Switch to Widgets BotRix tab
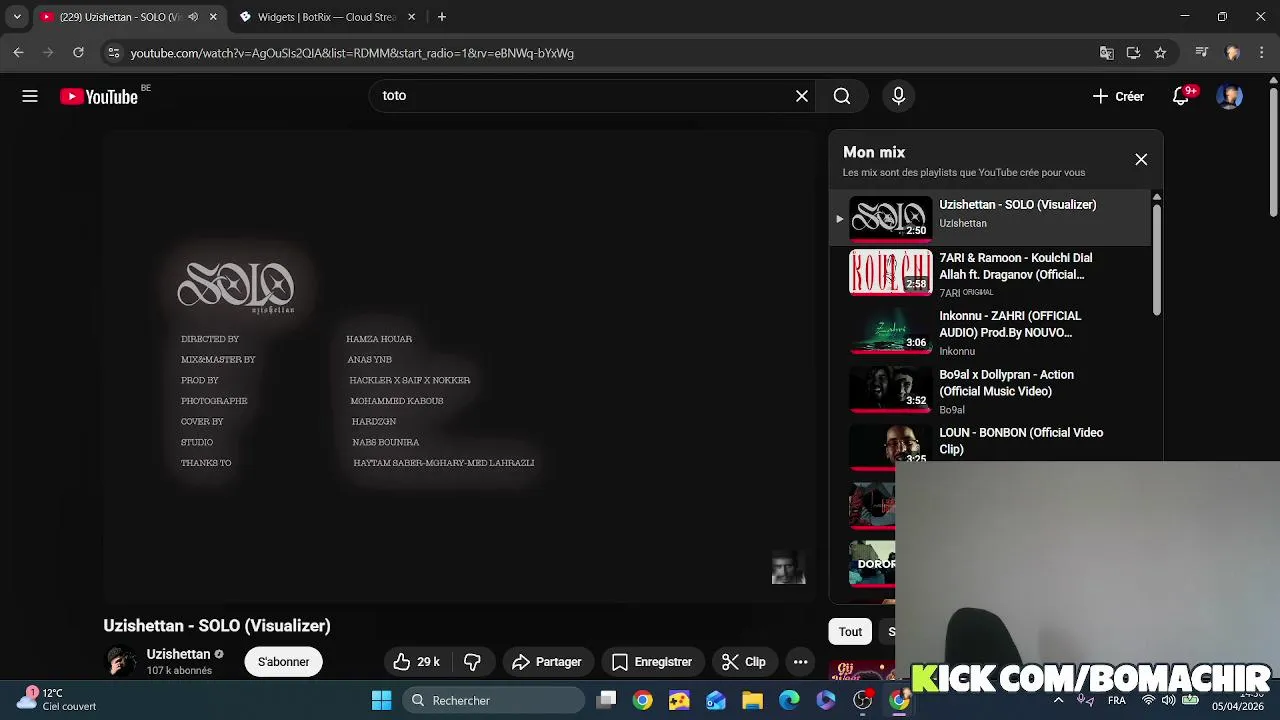Image resolution: width=1280 pixels, height=720 pixels. point(326,17)
